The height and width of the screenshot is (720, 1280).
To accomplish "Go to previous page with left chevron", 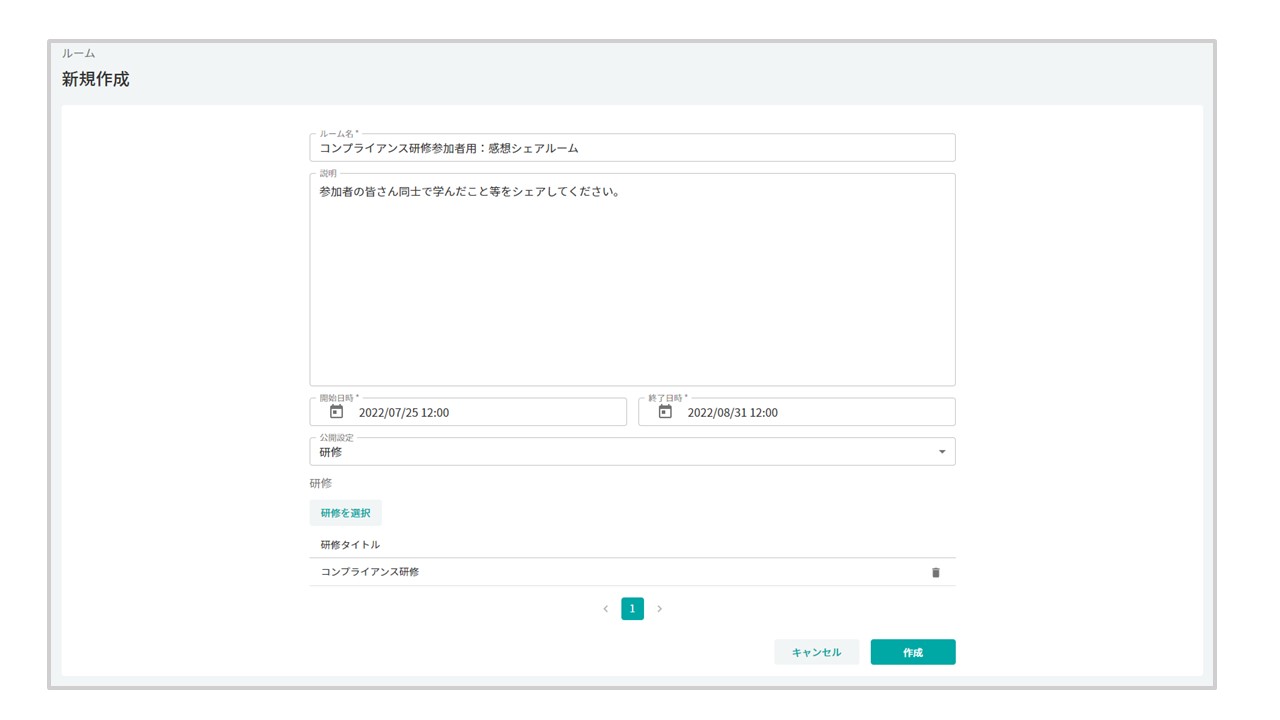I will [605, 608].
